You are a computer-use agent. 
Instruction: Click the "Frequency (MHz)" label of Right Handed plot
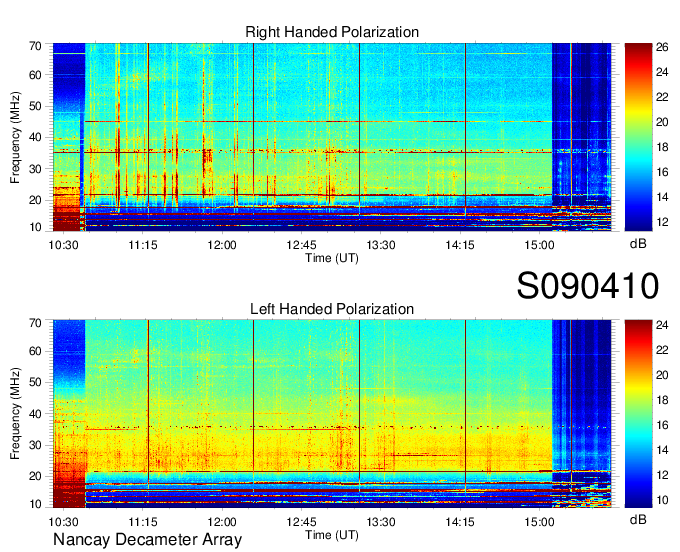(16, 137)
